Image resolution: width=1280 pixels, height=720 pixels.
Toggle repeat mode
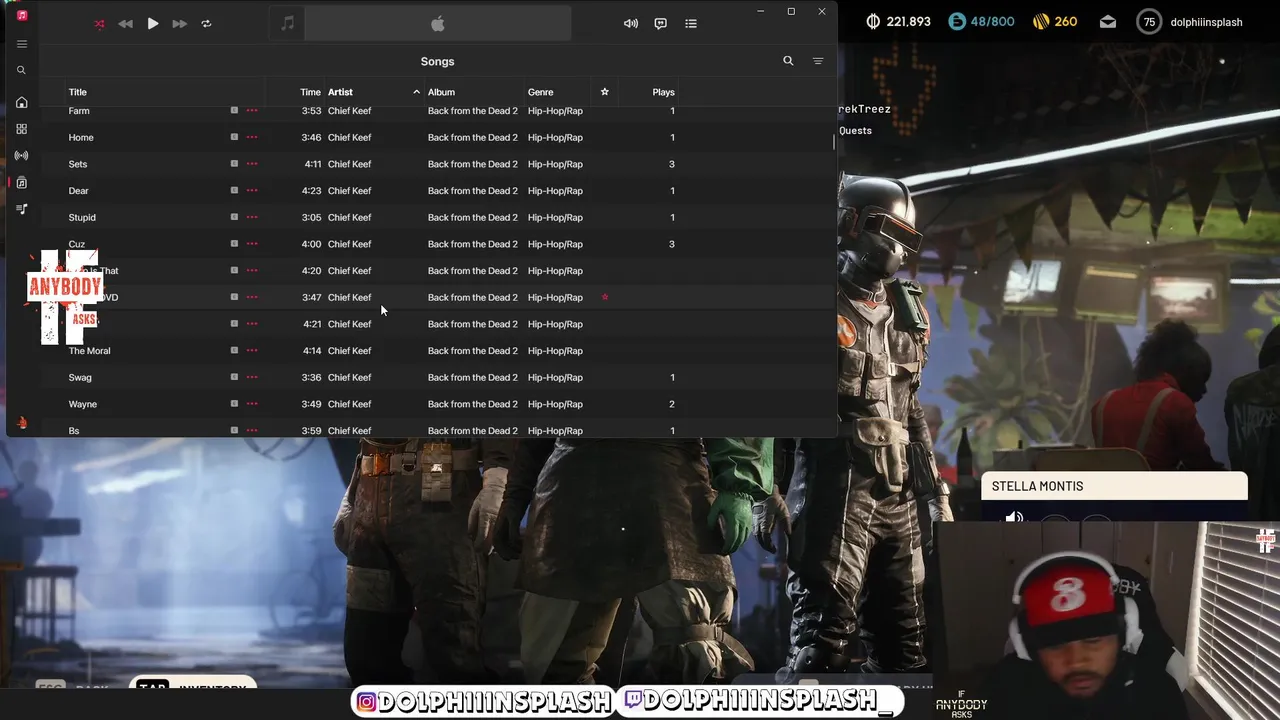click(206, 24)
